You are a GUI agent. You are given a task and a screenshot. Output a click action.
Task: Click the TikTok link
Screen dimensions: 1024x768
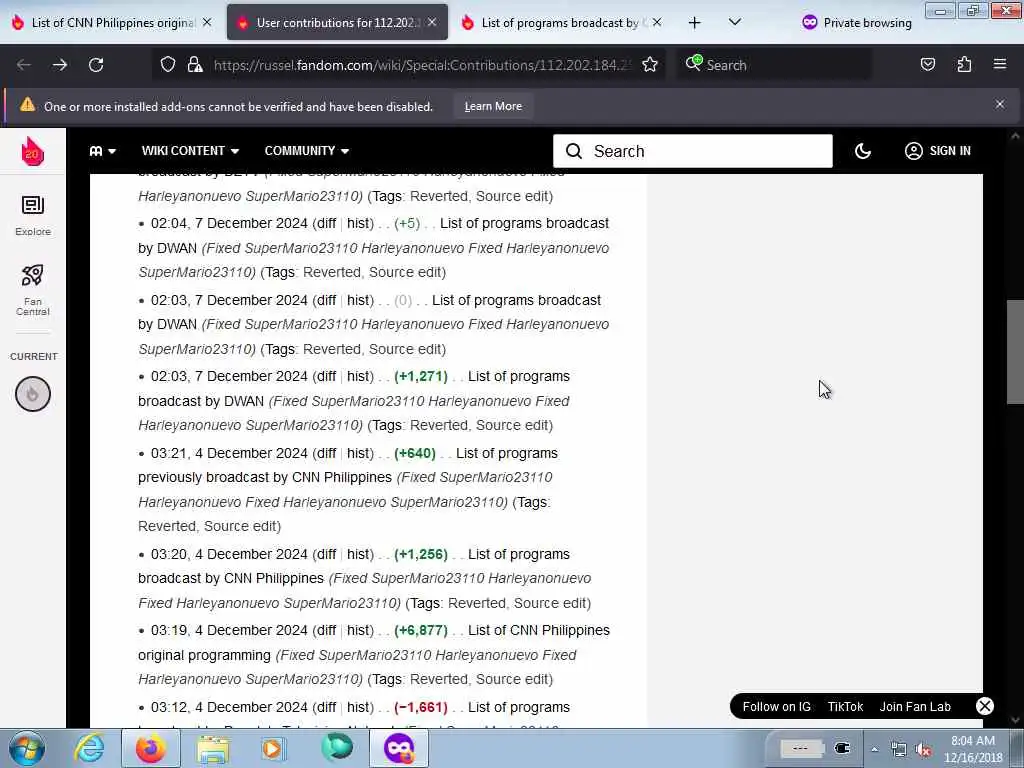845,707
